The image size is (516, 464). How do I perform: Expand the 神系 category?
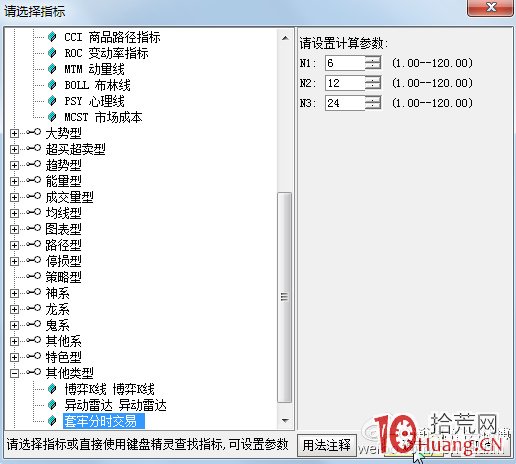click(x=14, y=293)
